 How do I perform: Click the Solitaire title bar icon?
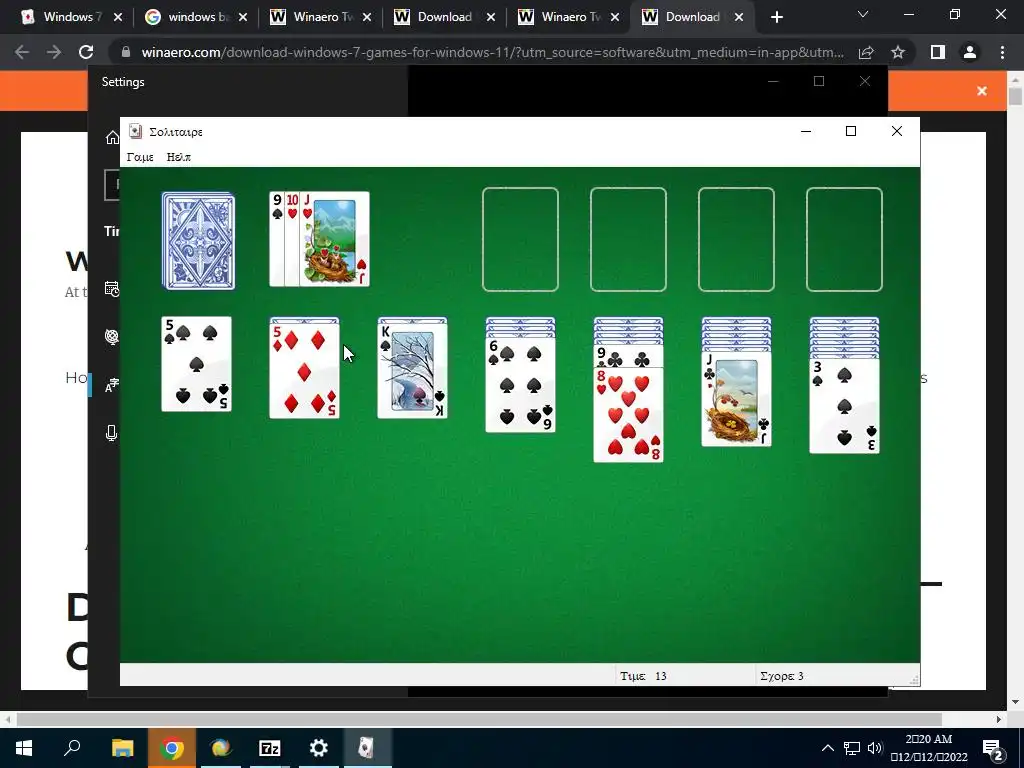point(135,131)
